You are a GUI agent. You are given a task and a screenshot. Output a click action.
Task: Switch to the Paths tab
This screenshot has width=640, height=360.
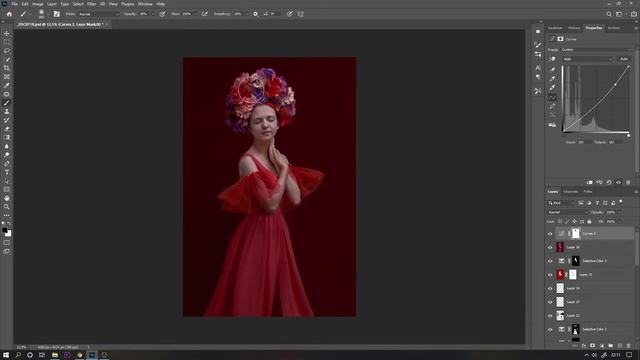pos(588,191)
